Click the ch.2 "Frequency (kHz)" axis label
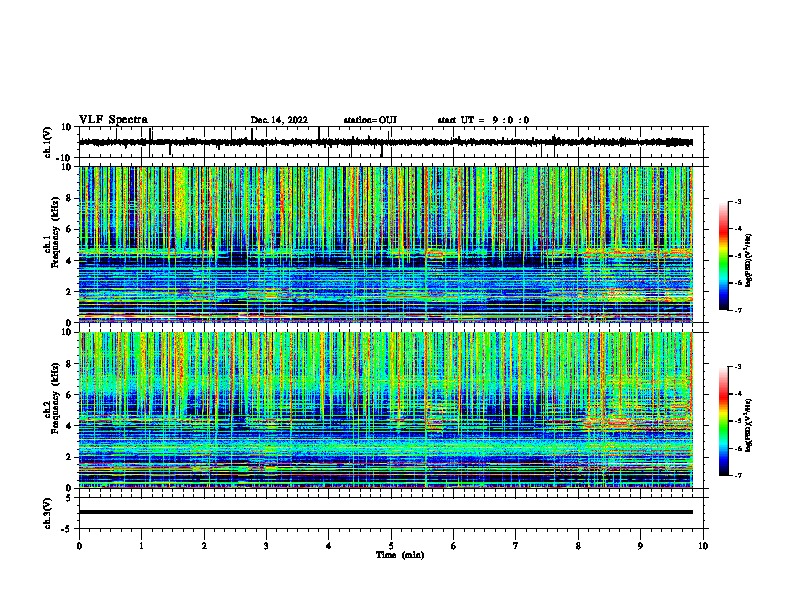The width and height of the screenshot is (792, 612). (x=55, y=398)
